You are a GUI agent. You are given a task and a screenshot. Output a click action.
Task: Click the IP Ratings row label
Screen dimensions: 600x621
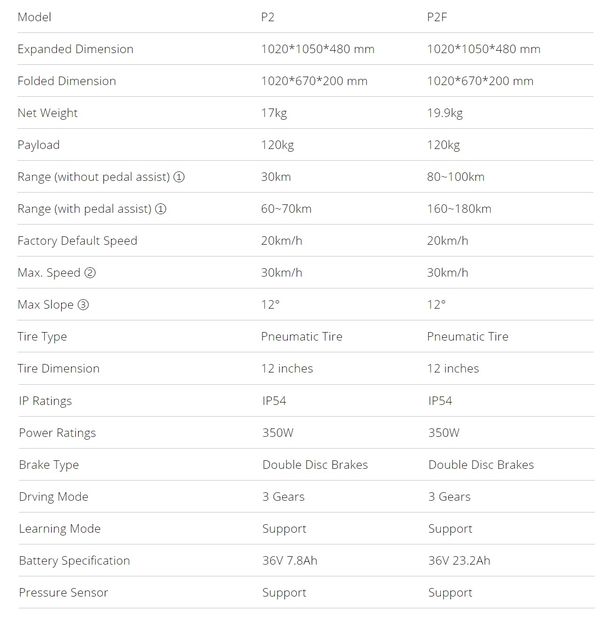tap(46, 401)
